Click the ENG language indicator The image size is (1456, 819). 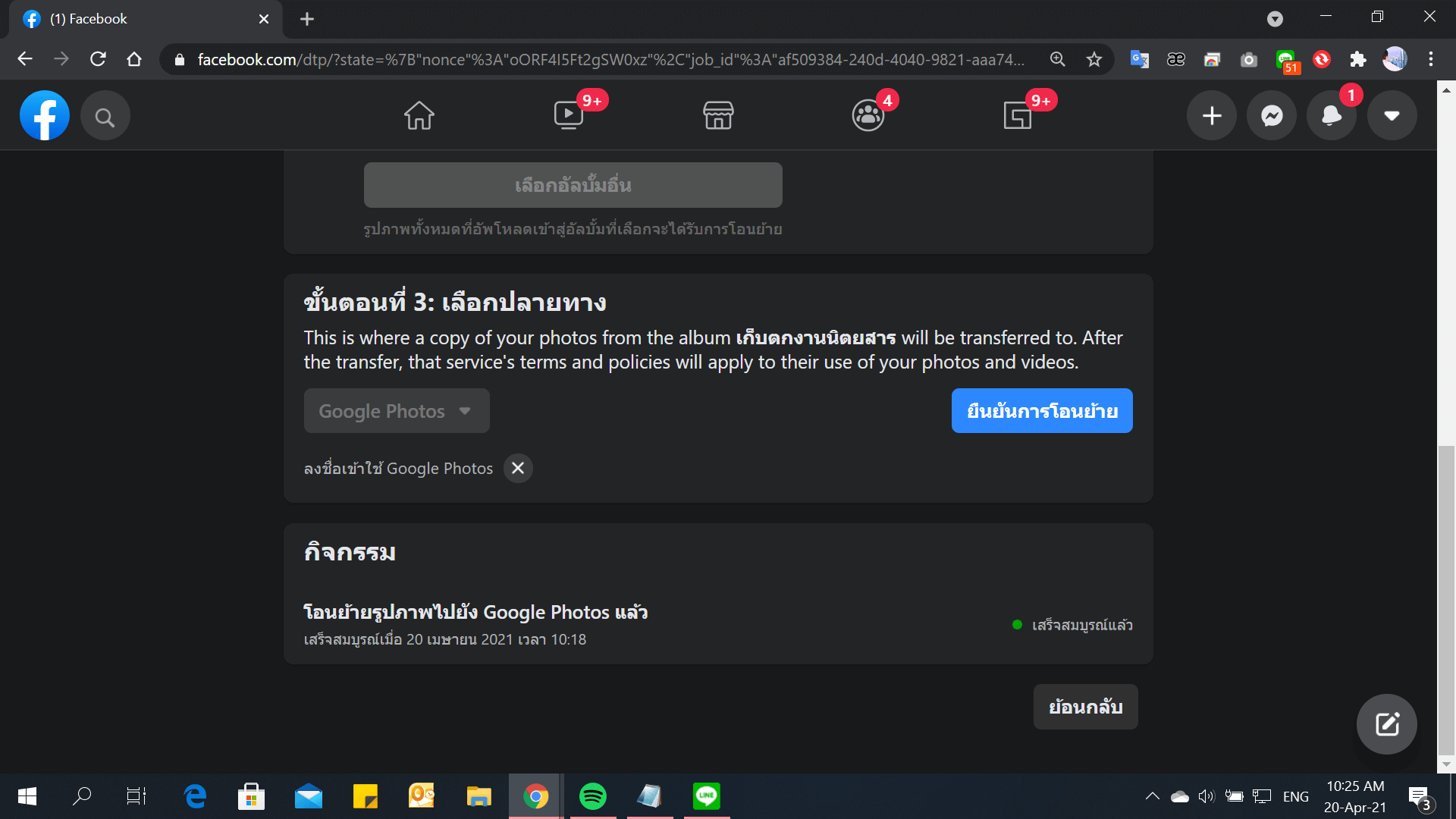[x=1296, y=796]
